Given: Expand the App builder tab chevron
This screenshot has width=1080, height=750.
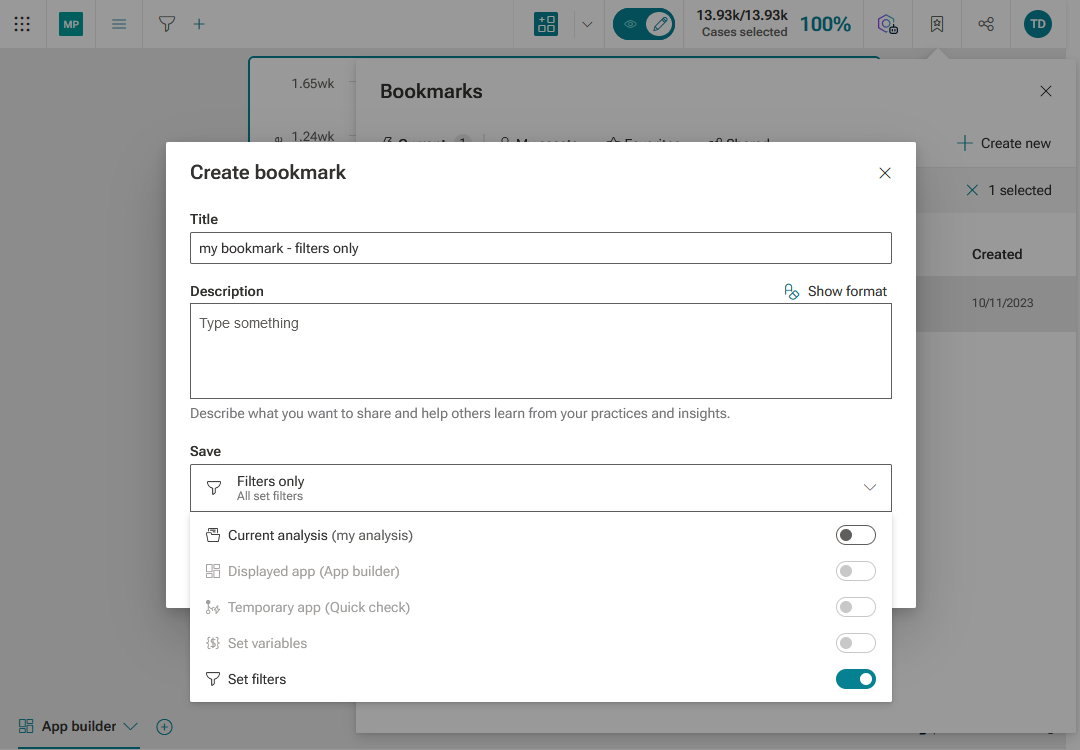Looking at the screenshot, I should [130, 727].
